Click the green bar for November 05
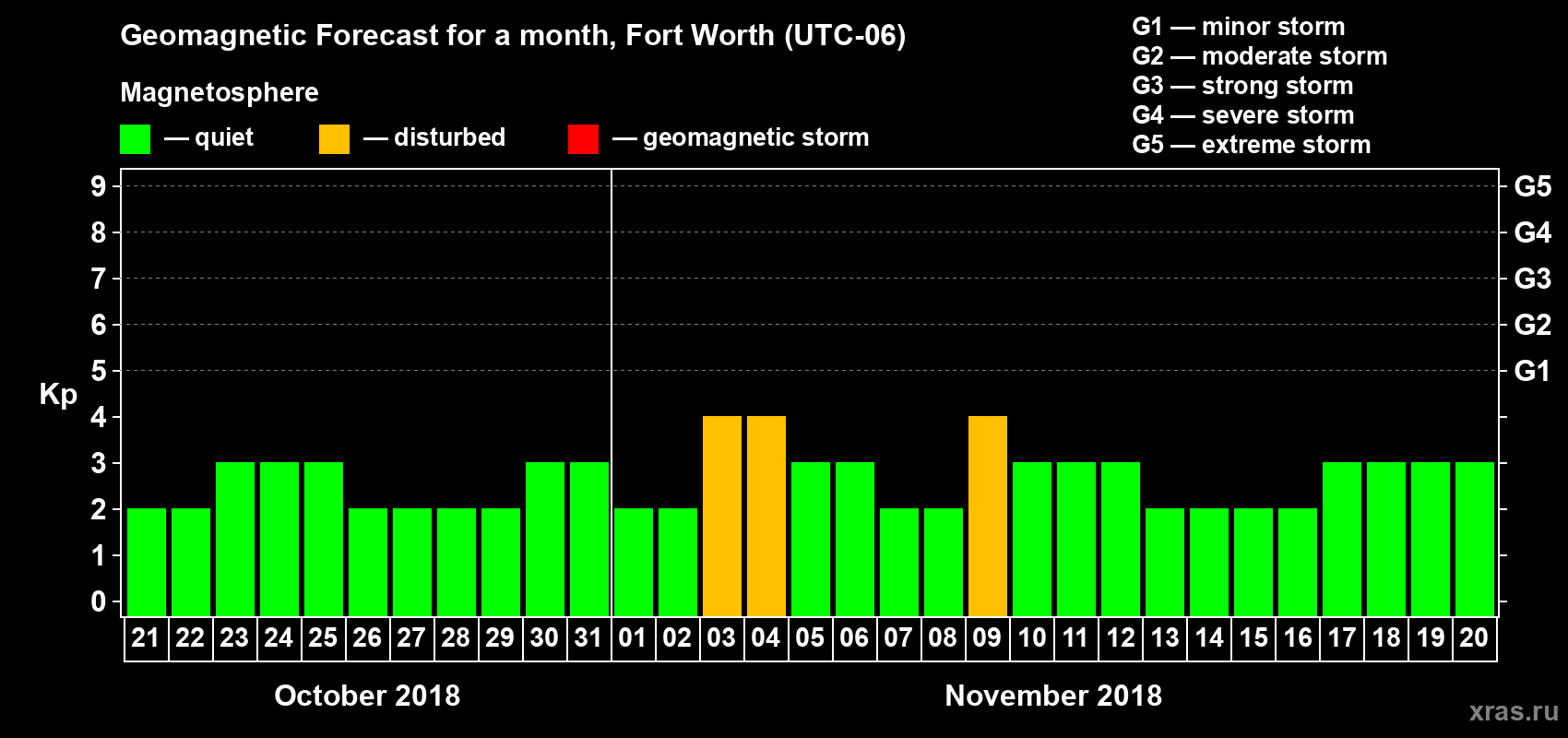 (811, 539)
